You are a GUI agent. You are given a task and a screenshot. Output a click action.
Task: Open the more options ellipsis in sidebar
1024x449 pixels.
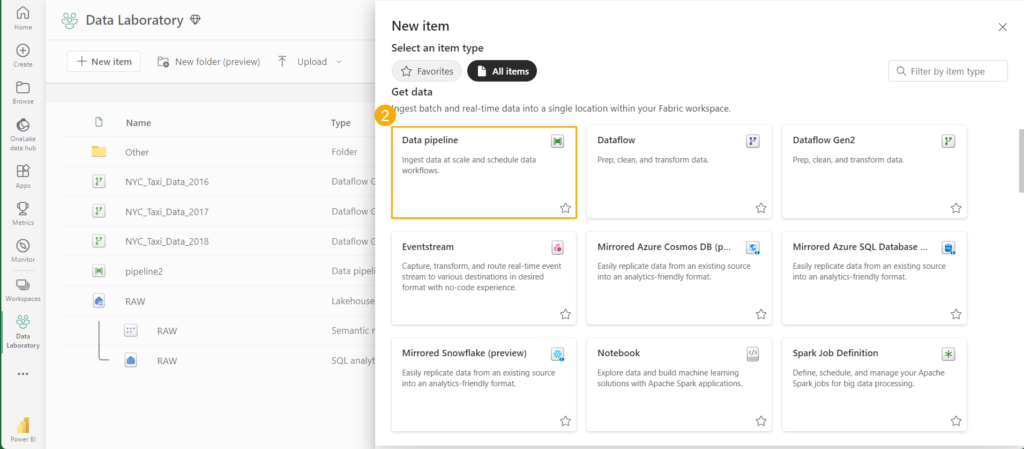coord(22,374)
